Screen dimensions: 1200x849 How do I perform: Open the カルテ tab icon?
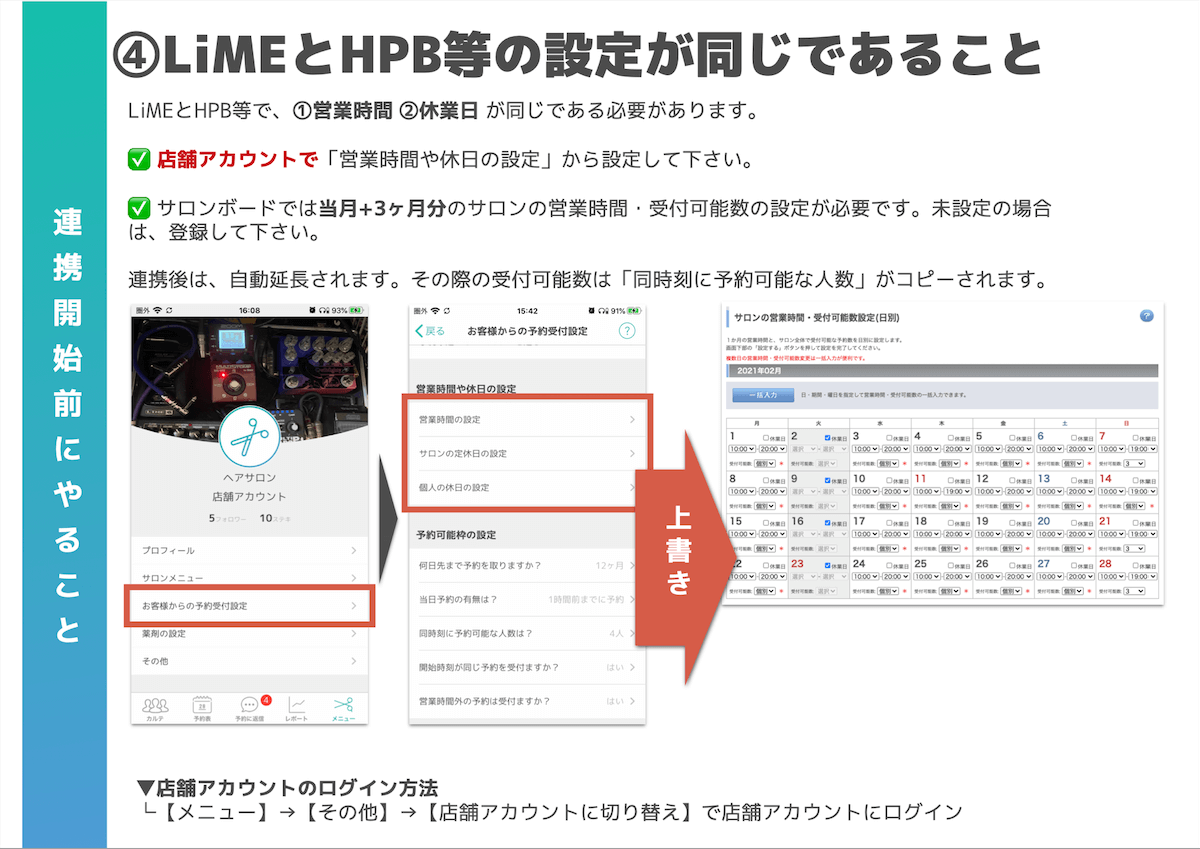click(155, 709)
